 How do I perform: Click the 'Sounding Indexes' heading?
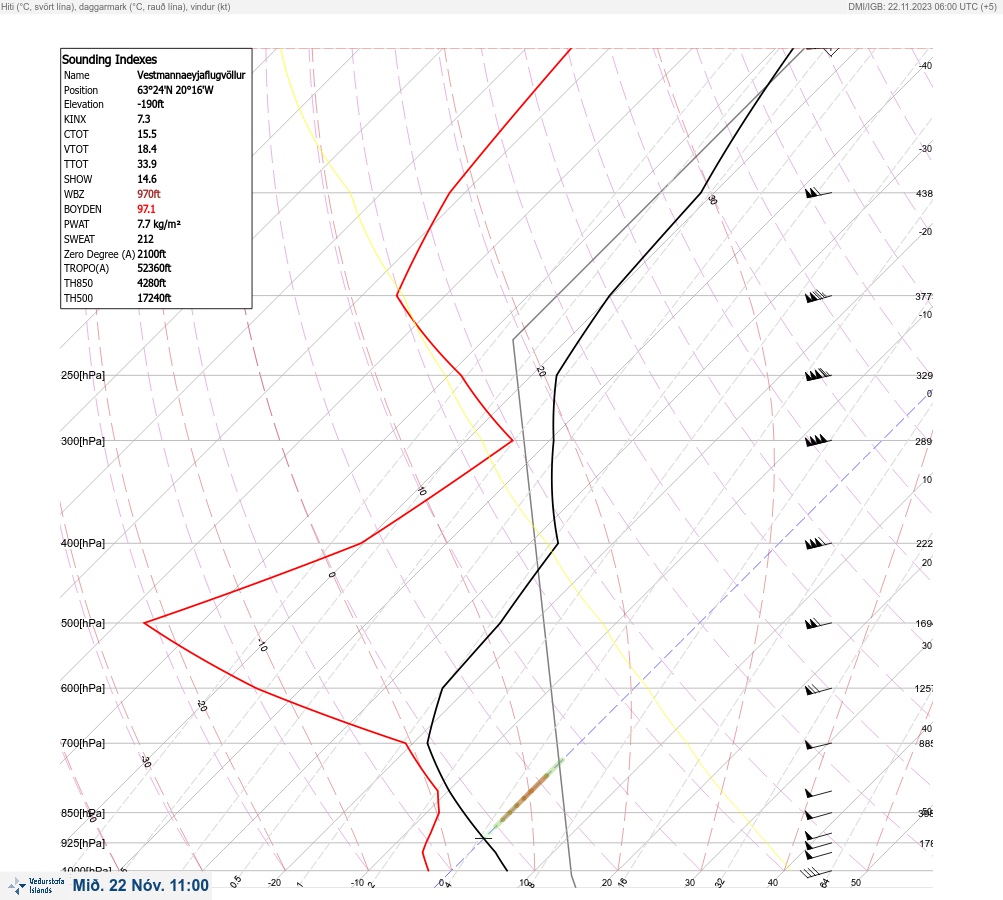[109, 59]
